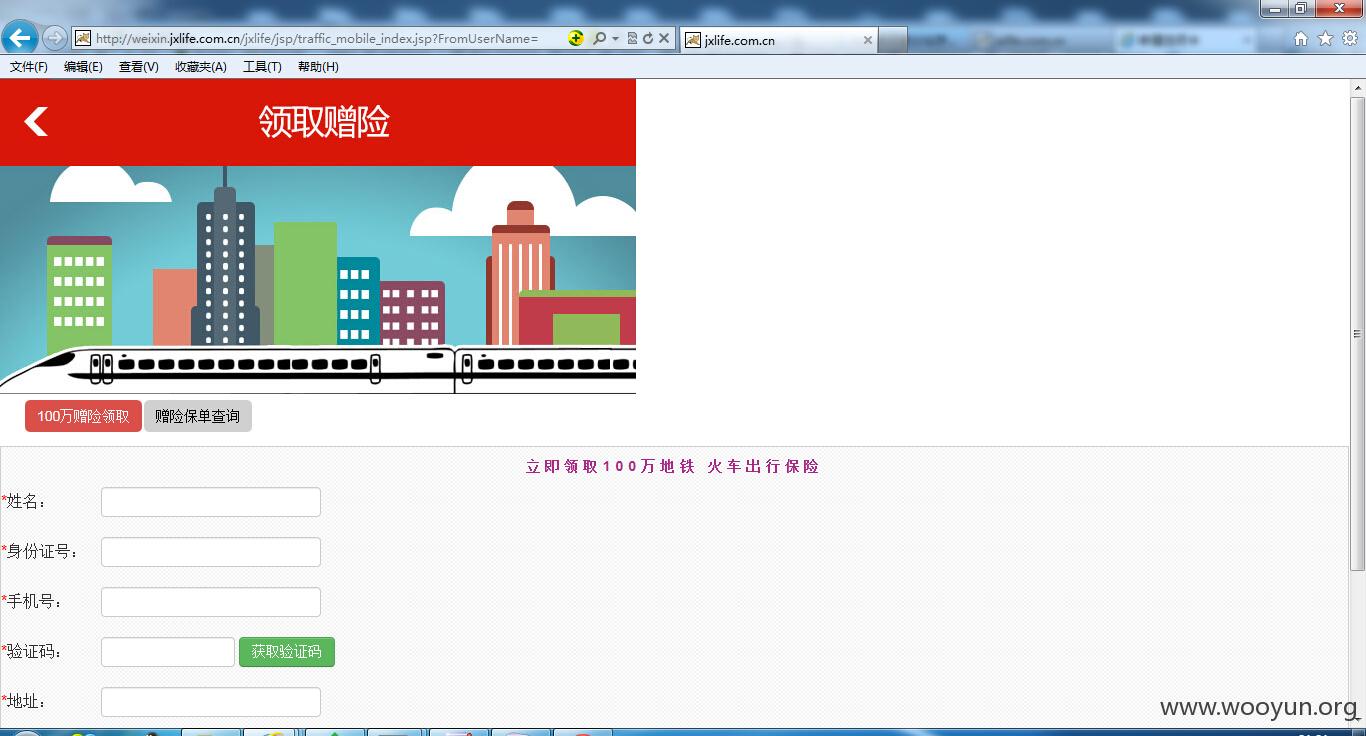
Task: Switch to 赠险保单查询 tab button
Action: point(198,416)
